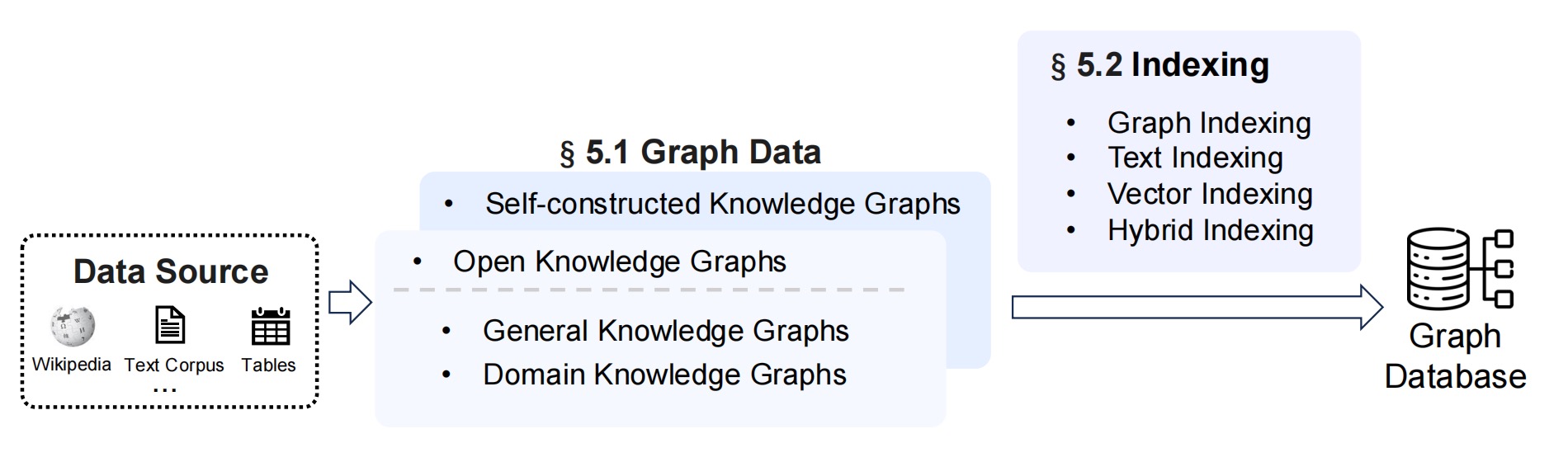This screenshot has height=462, width=1568.
Task: Select Text Indexing in the list
Action: [x=1195, y=158]
